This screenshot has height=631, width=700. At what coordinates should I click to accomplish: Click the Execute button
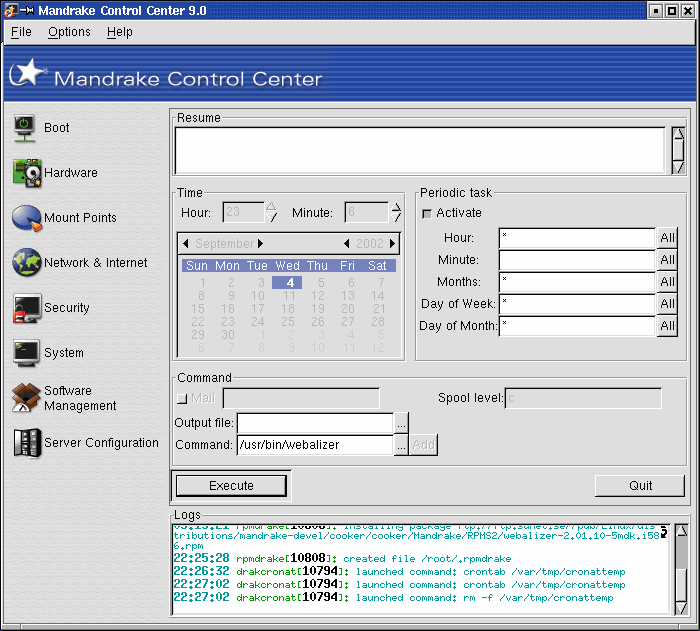coord(231,485)
